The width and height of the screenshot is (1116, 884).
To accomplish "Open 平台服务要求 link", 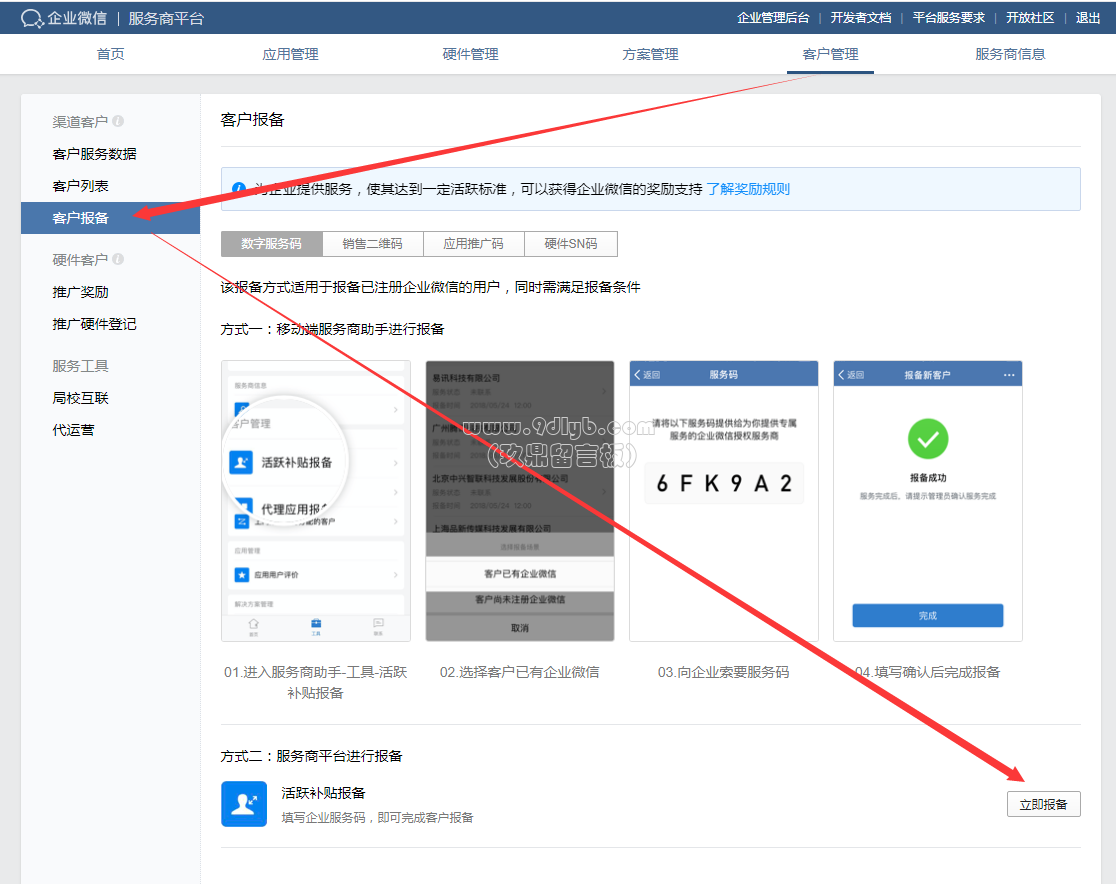I will pos(948,18).
